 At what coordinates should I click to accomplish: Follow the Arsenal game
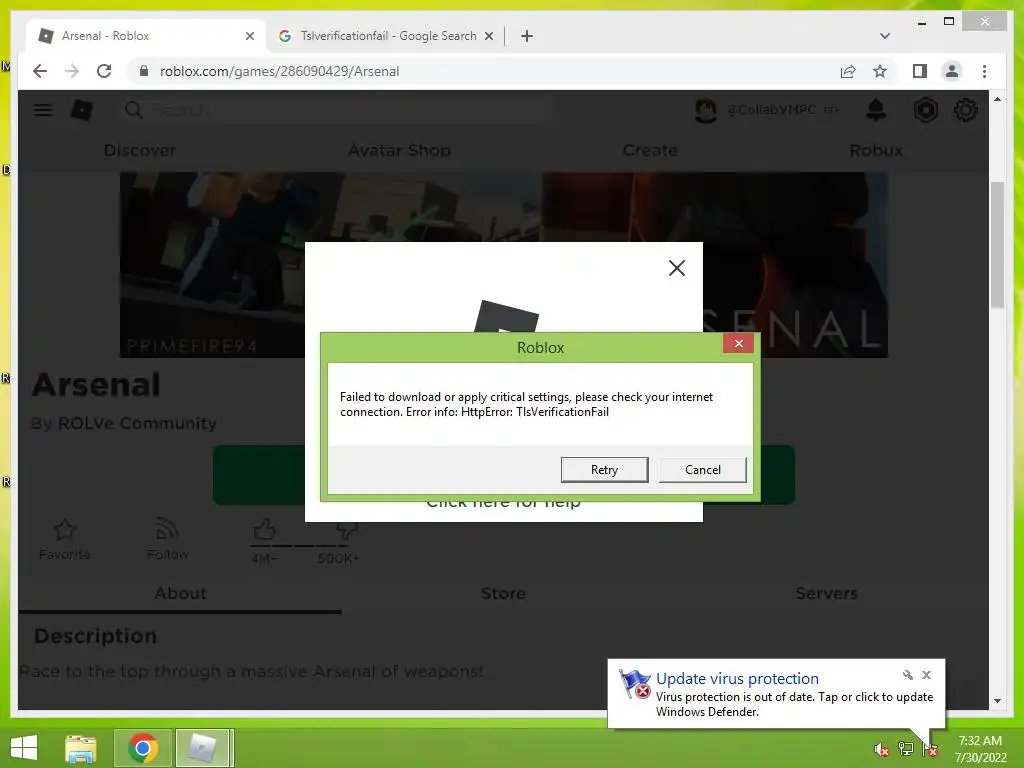pos(168,539)
